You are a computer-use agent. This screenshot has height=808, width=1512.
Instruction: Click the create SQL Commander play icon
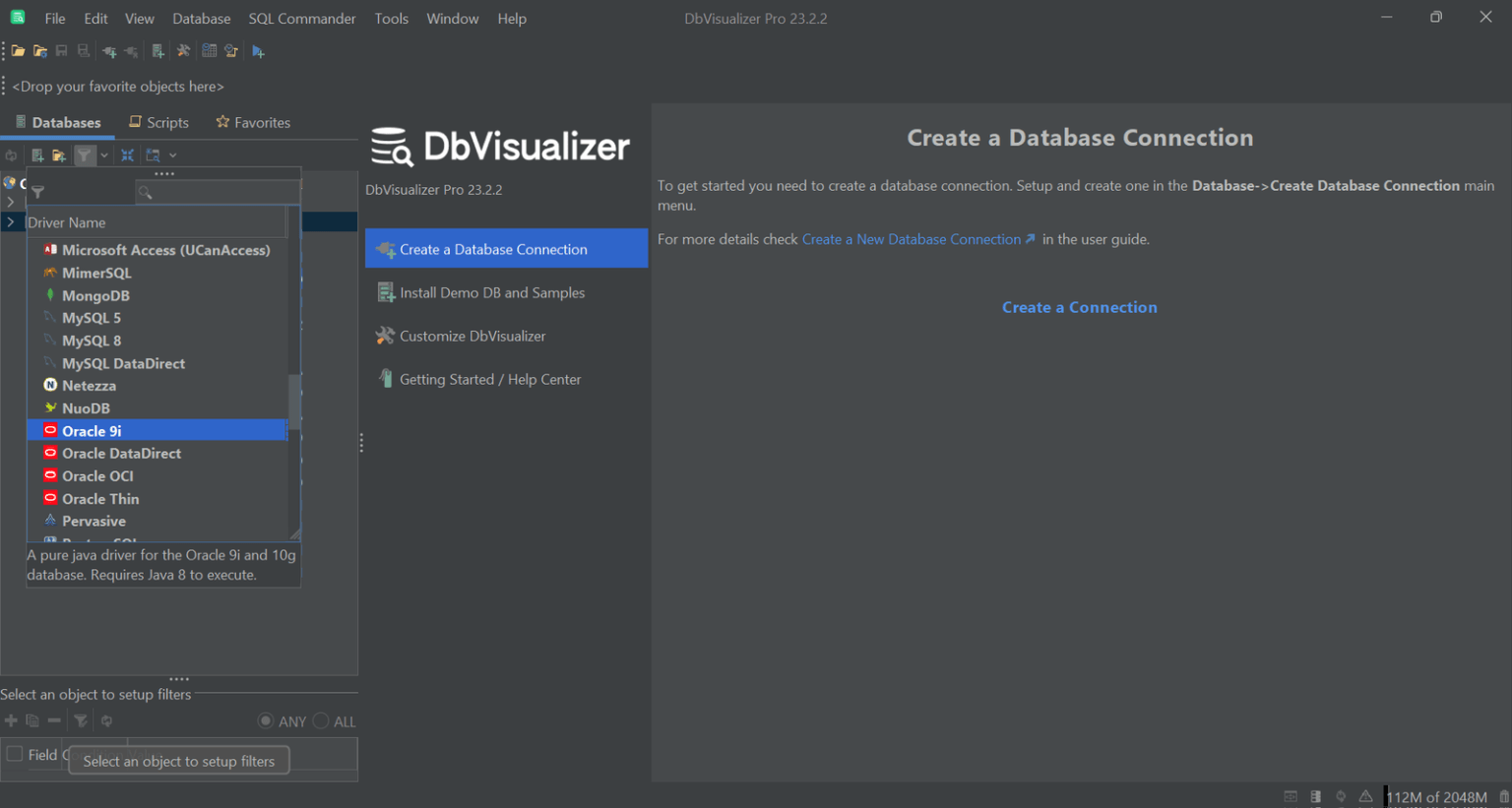point(258,51)
